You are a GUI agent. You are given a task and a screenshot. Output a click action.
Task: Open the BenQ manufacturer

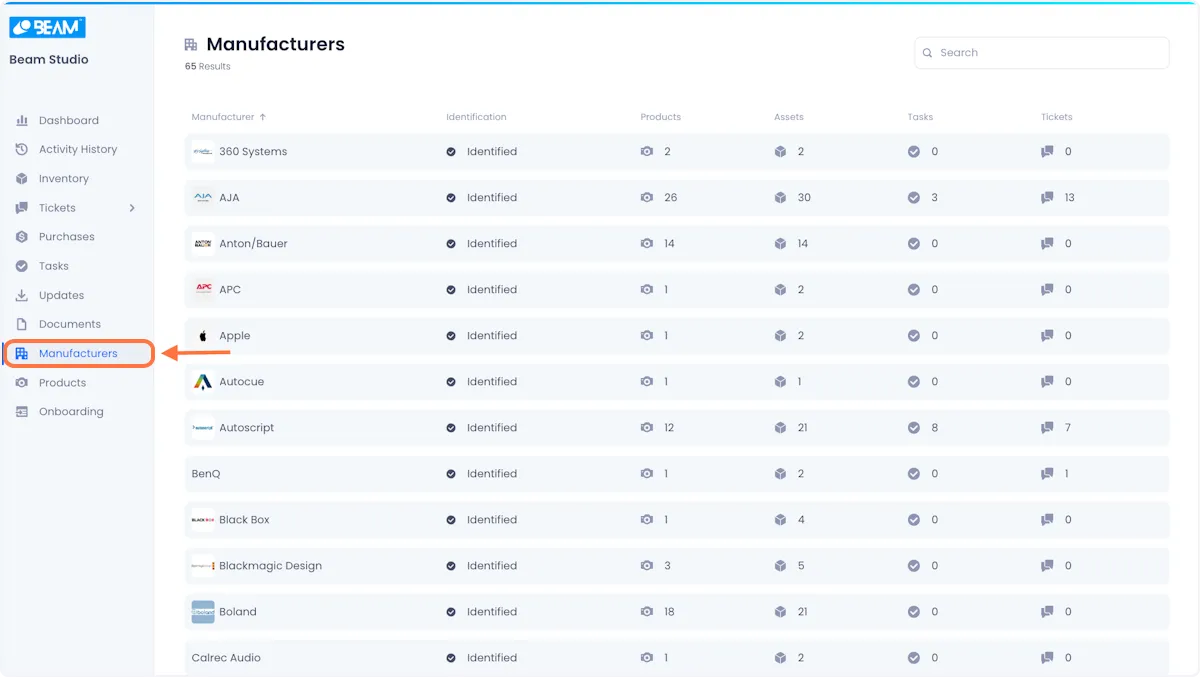pyautogui.click(x=677, y=474)
